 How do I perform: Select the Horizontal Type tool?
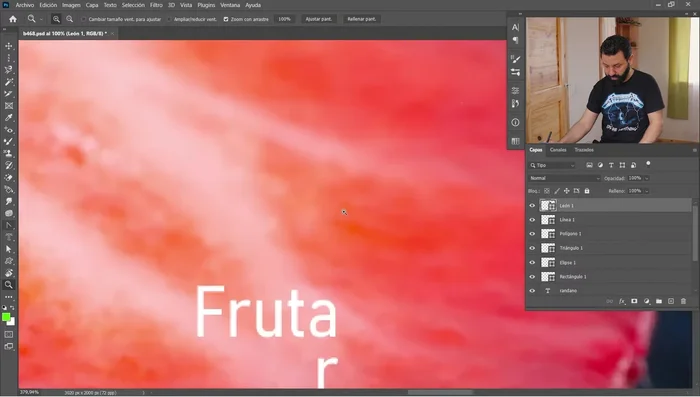pyautogui.click(x=8, y=237)
